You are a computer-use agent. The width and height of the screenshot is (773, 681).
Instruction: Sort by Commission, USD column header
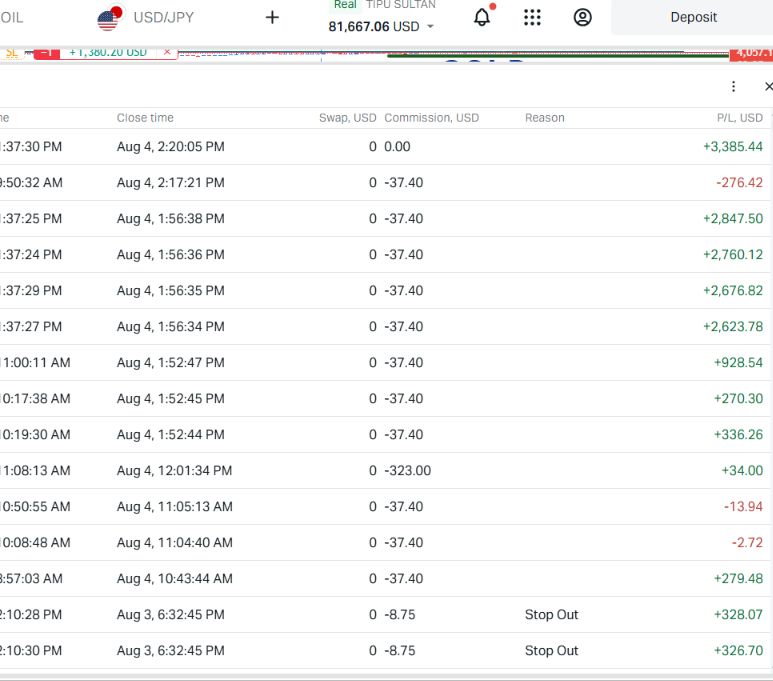[431, 118]
